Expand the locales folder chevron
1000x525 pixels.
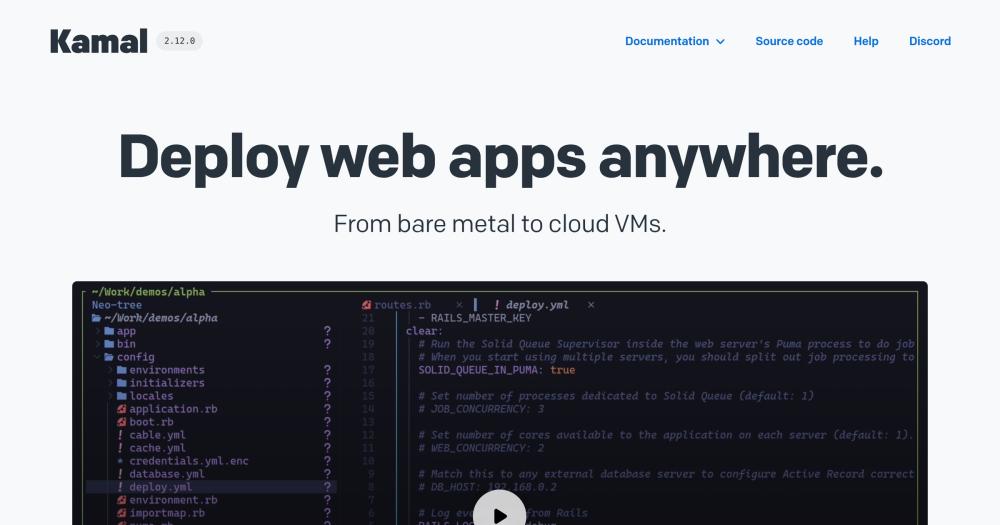point(110,396)
